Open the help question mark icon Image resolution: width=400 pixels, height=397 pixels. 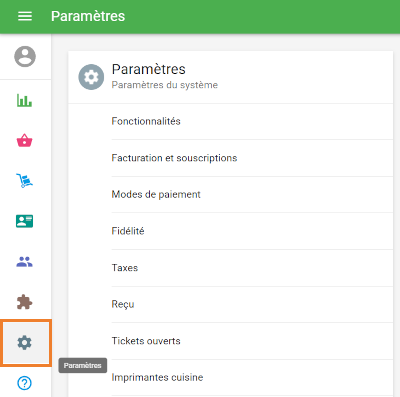pos(24,383)
